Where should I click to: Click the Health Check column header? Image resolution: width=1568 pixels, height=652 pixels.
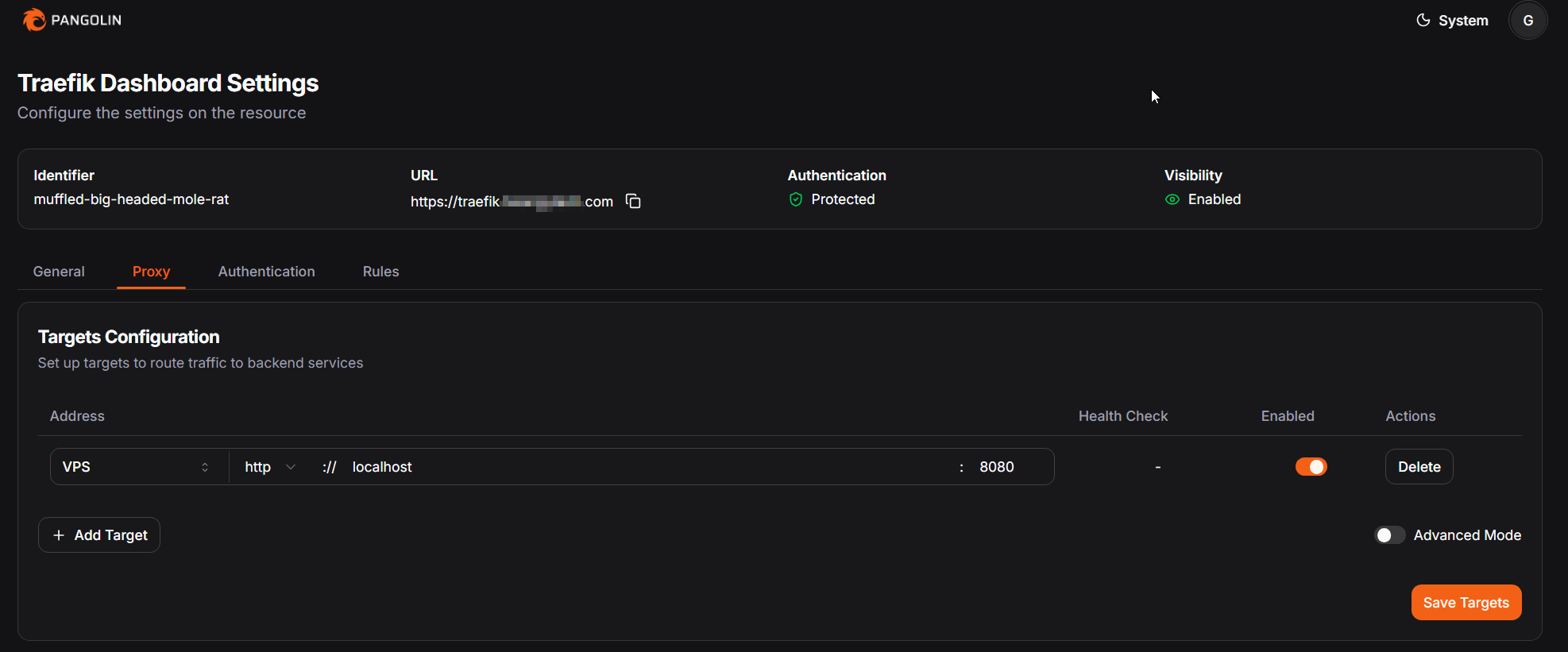[x=1123, y=416]
